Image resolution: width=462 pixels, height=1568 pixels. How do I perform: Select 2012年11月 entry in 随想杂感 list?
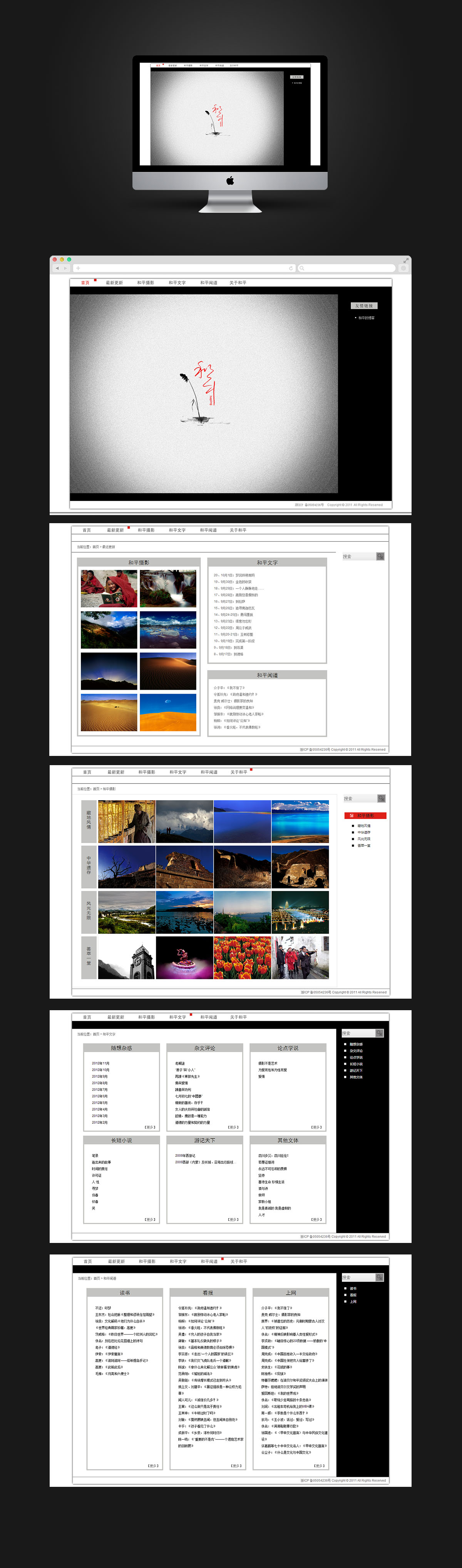pyautogui.click(x=100, y=1063)
